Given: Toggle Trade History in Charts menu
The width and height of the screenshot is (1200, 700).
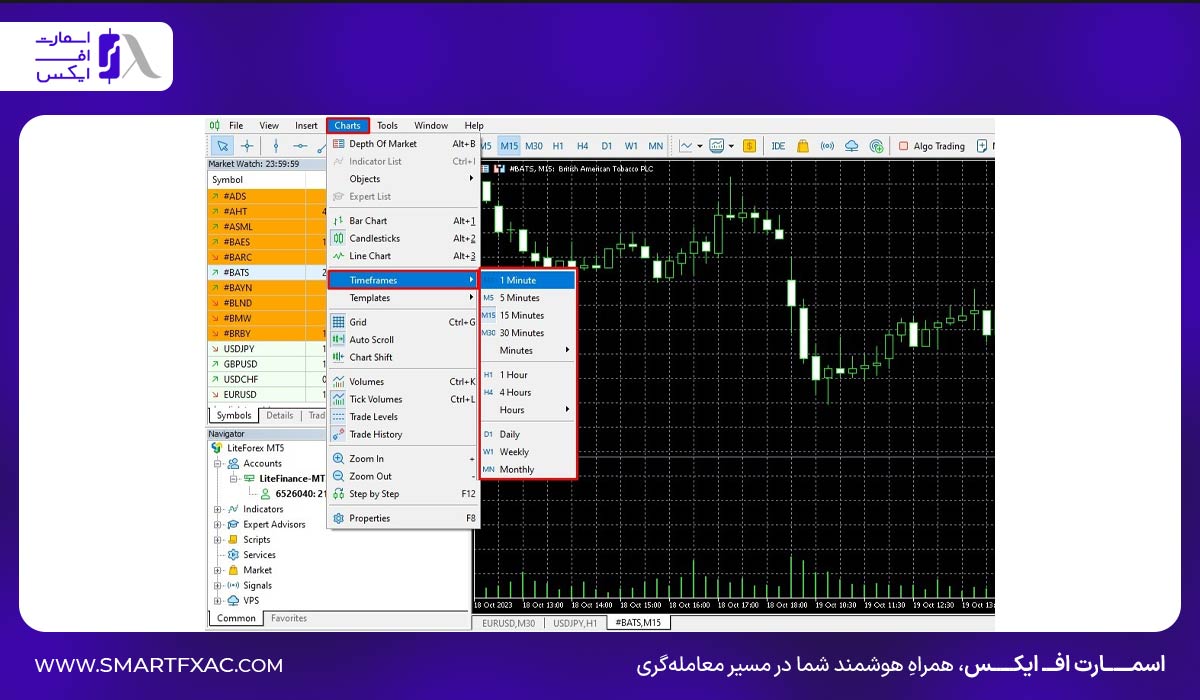Looking at the screenshot, I should pyautogui.click(x=403, y=434).
